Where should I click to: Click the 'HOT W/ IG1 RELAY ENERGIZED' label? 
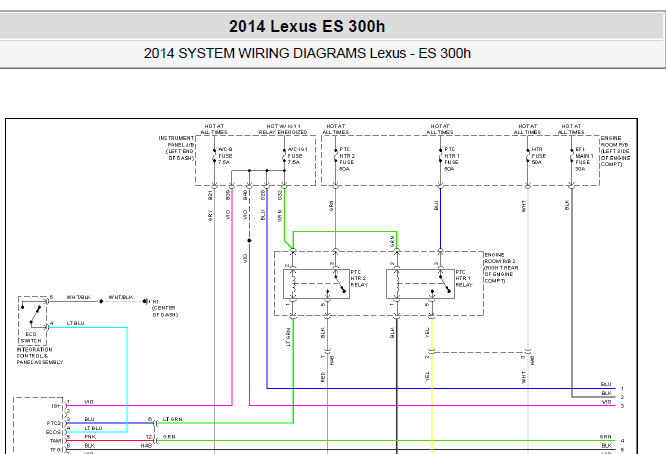tap(283, 130)
